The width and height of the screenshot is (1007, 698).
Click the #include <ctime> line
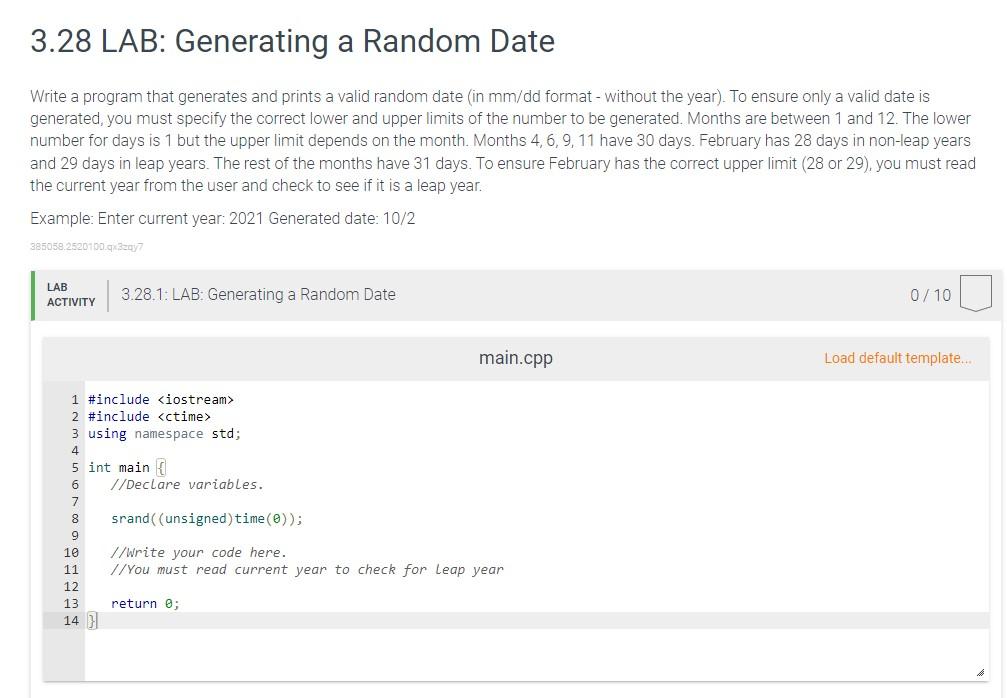[149, 417]
